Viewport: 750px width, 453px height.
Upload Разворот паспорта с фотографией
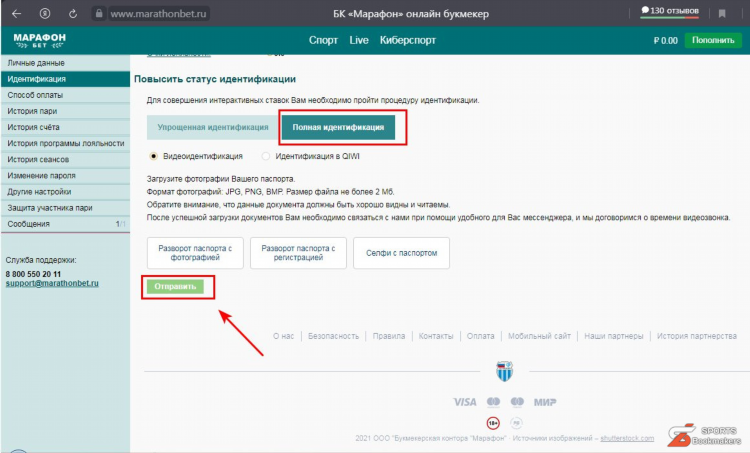point(195,253)
